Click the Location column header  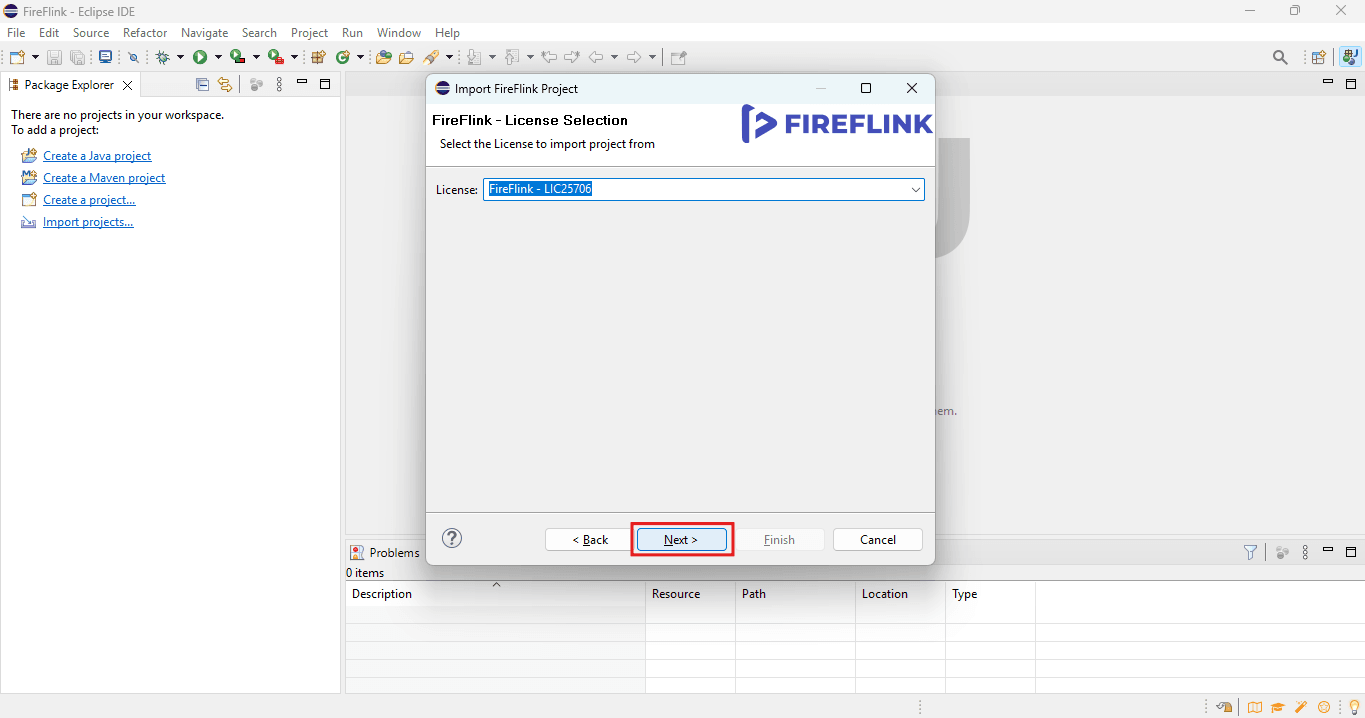pyautogui.click(x=901, y=594)
